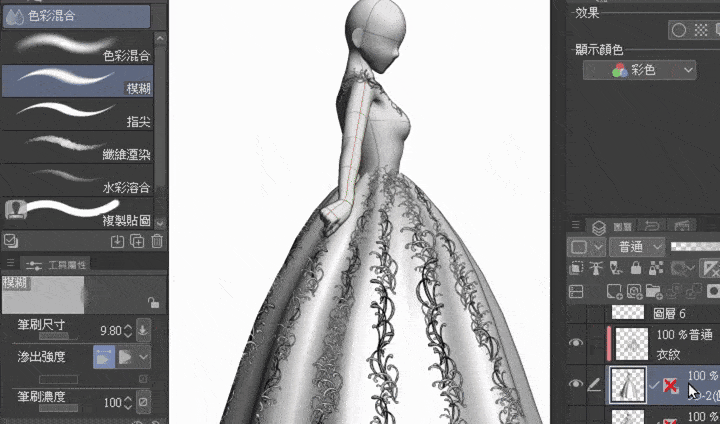The image size is (720, 424).
Task: Choose the 水彩溶合 brush
Action: pyautogui.click(x=78, y=180)
